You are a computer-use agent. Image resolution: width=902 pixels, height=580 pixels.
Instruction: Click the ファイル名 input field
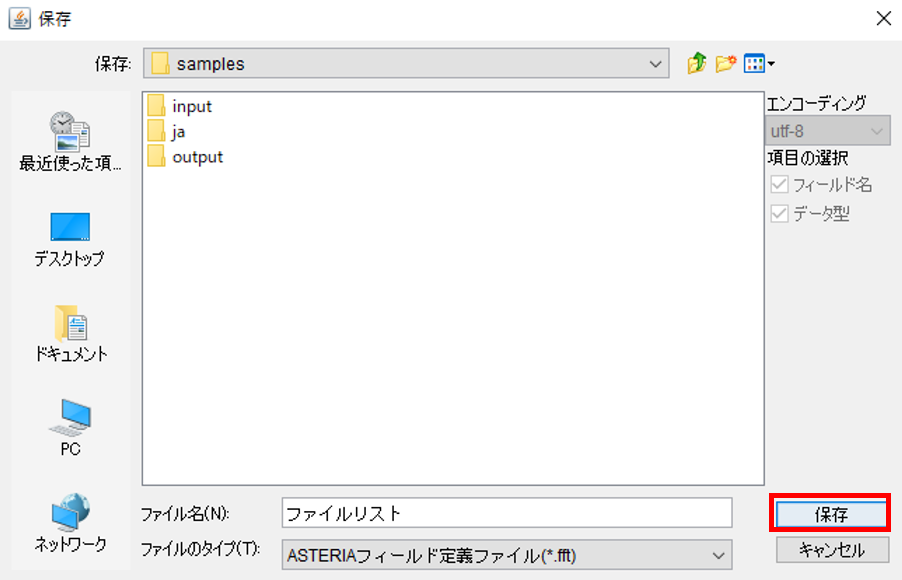click(507, 513)
